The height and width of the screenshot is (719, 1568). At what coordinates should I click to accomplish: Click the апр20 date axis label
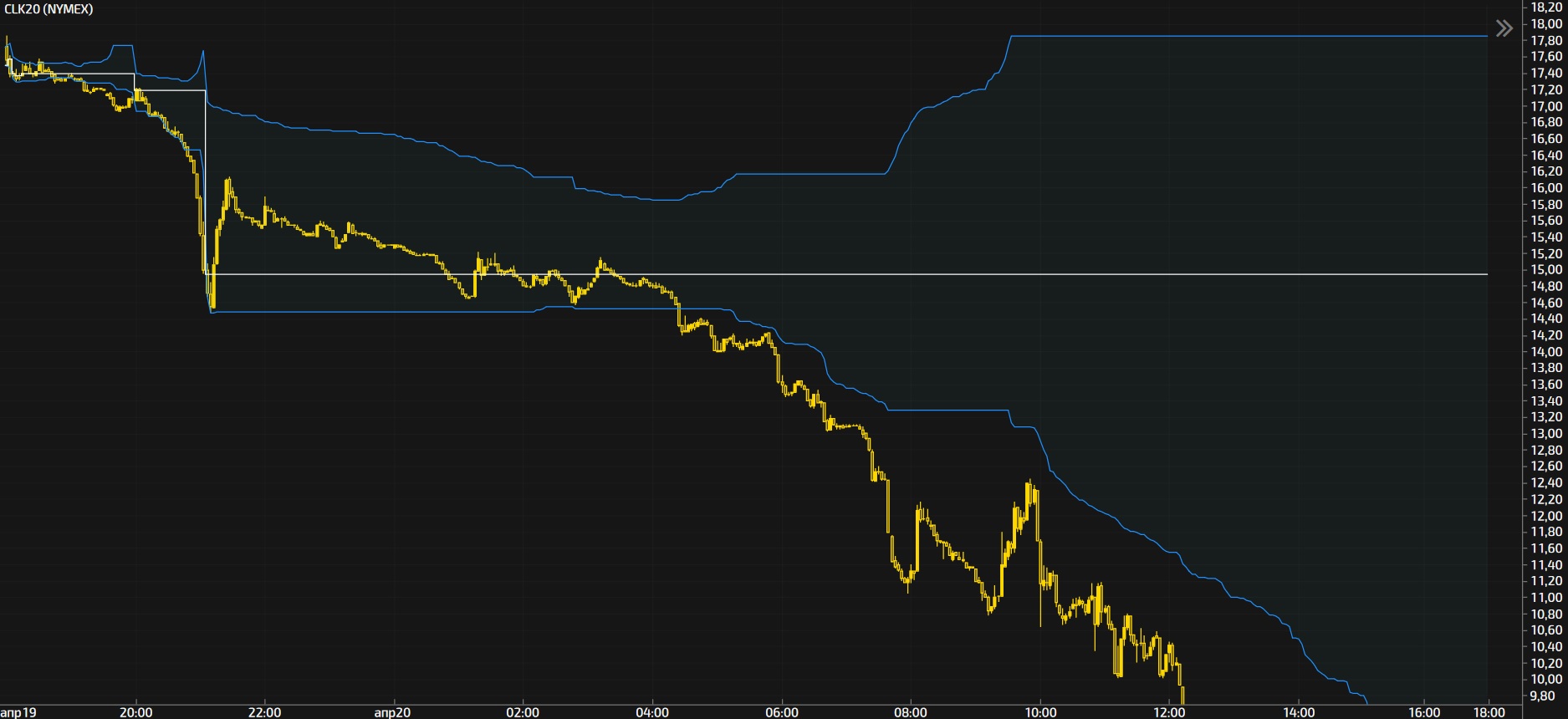coord(392,712)
